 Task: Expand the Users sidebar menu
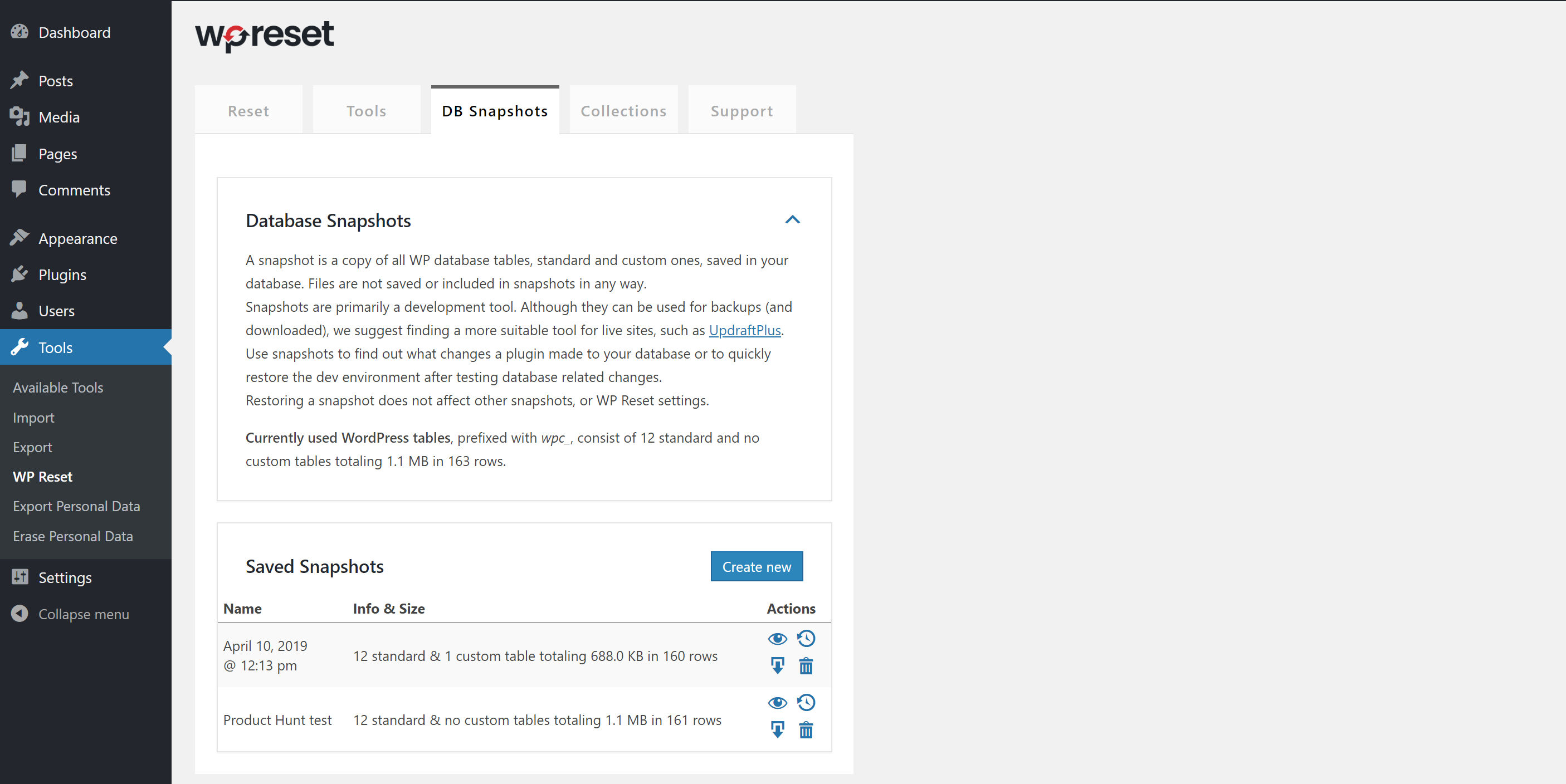click(x=56, y=311)
